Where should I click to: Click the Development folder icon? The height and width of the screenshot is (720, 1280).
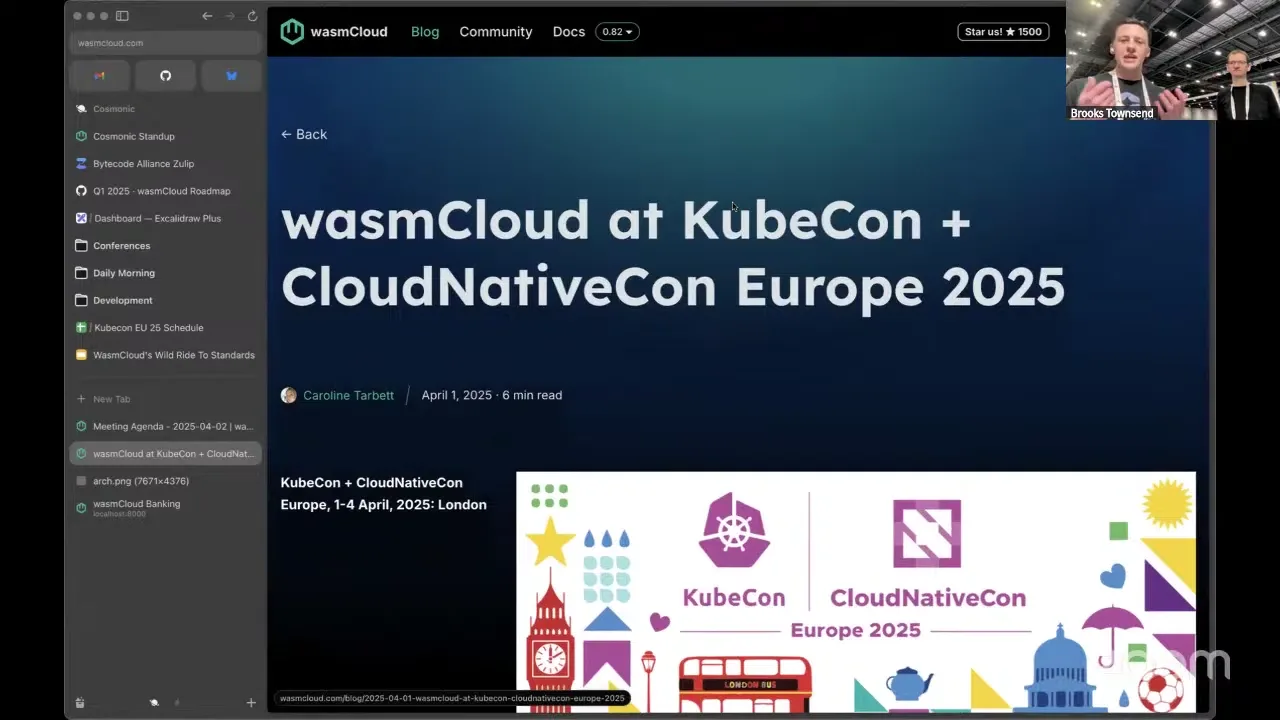point(81,300)
